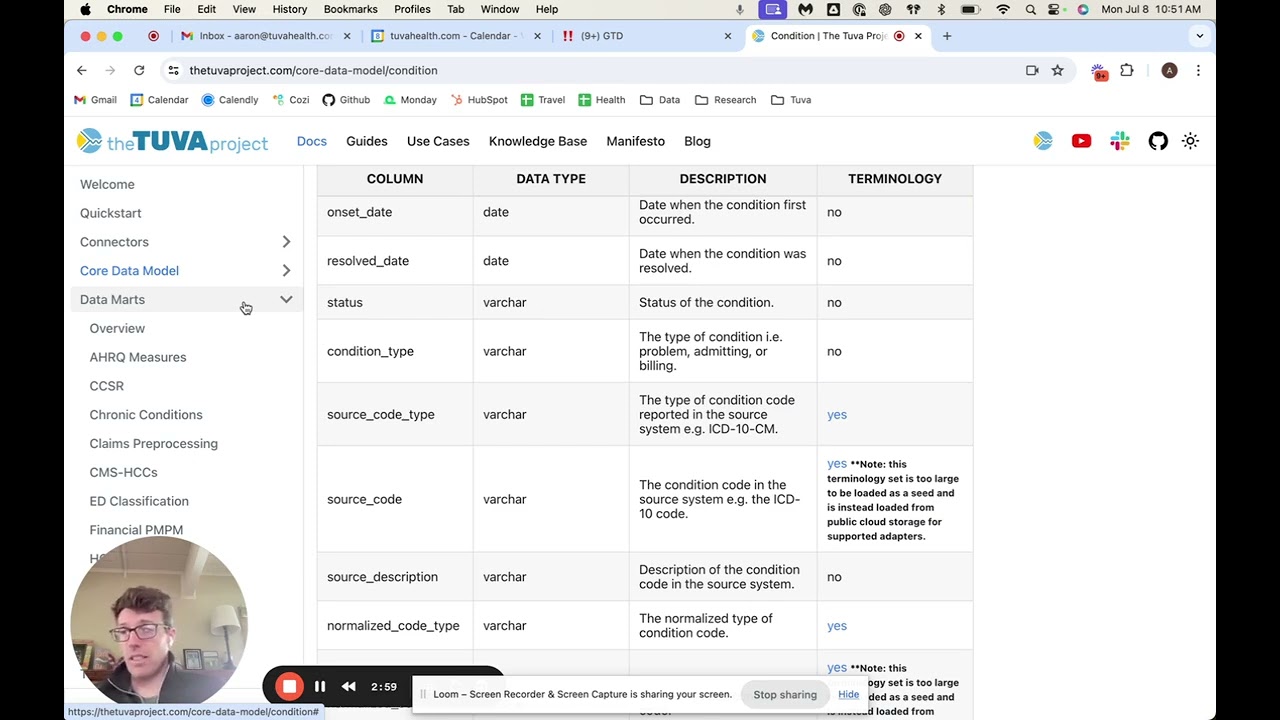
Task: Open macOS Spotlight search icon
Action: tap(1032, 9)
